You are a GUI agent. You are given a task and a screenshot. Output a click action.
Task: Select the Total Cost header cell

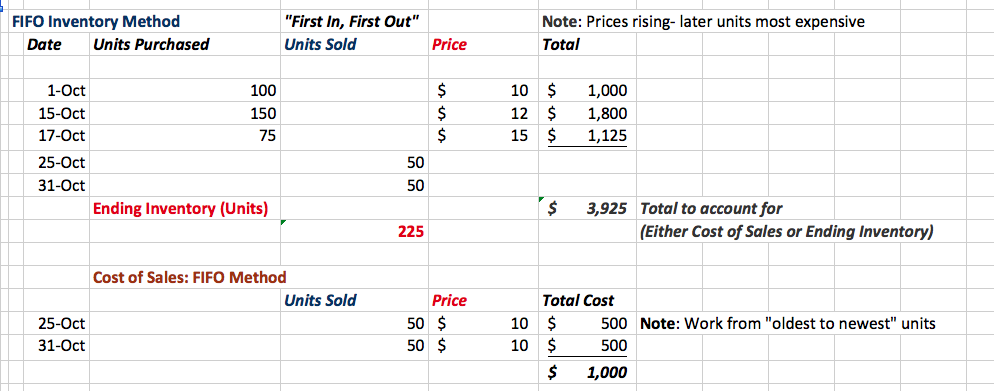click(x=578, y=300)
